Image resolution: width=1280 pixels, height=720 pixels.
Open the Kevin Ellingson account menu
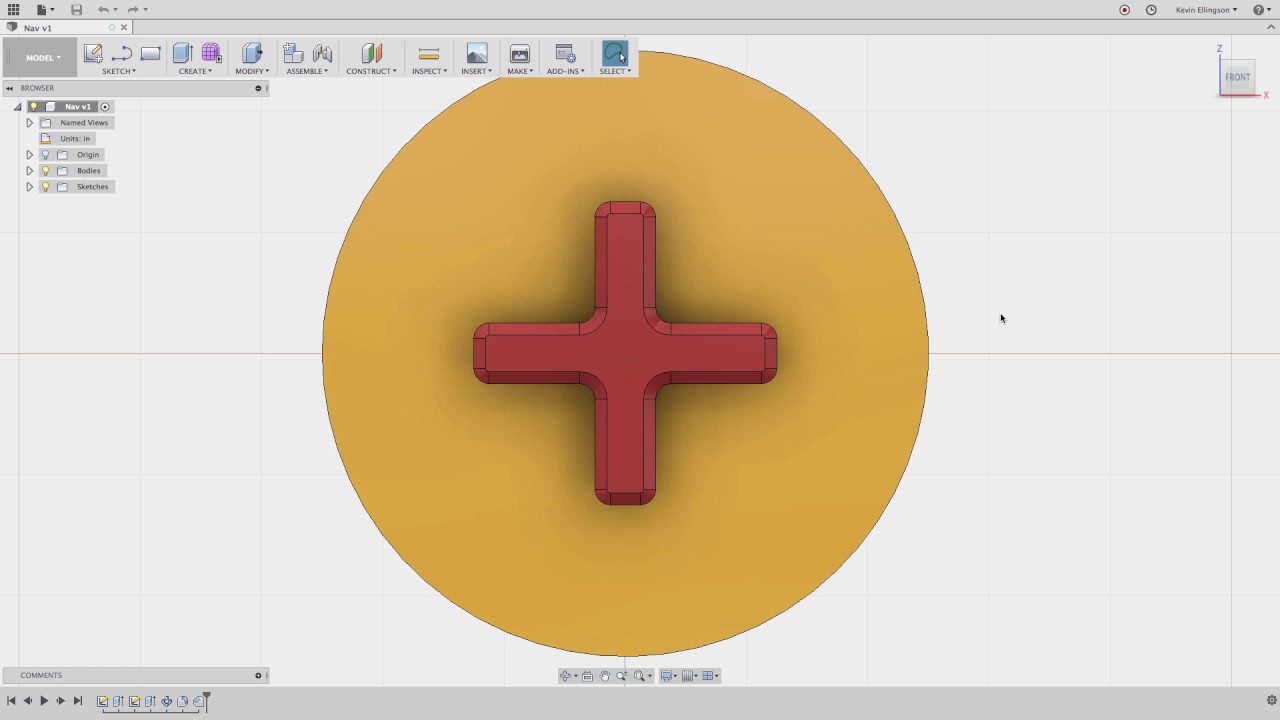[x=1206, y=10]
